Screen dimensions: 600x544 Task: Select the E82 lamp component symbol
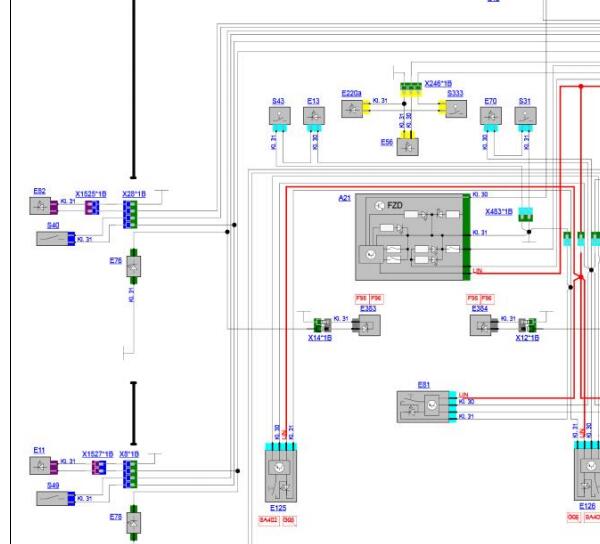[40, 206]
